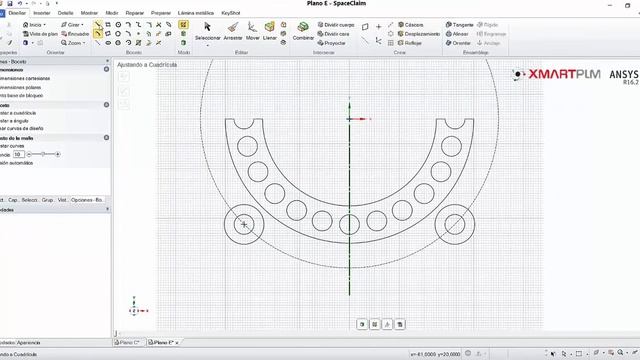
Task: Open the Diseñar ribbon tab
Action: point(17,13)
